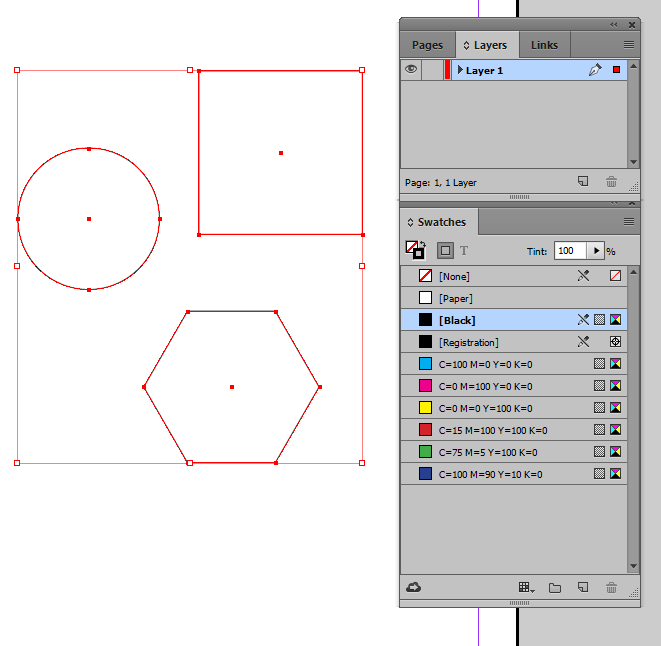
Task: Click the process color icon on blue swatch row
Action: [599, 474]
